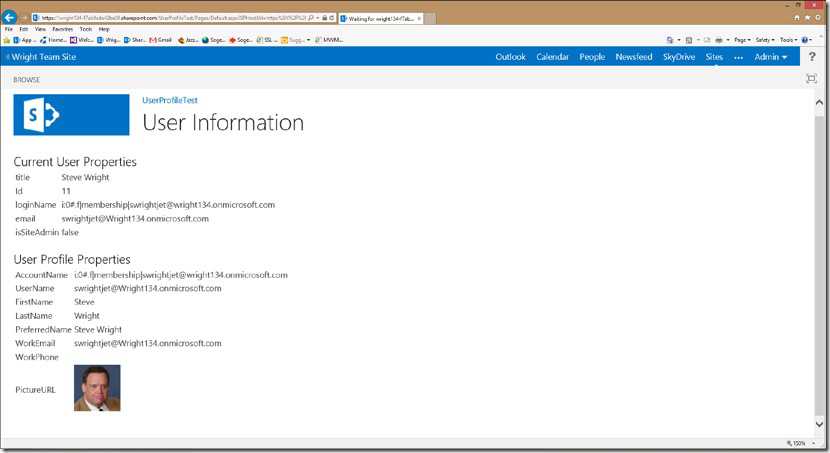The width and height of the screenshot is (830, 453).
Task: Open the Favorites menu
Action: pos(62,29)
